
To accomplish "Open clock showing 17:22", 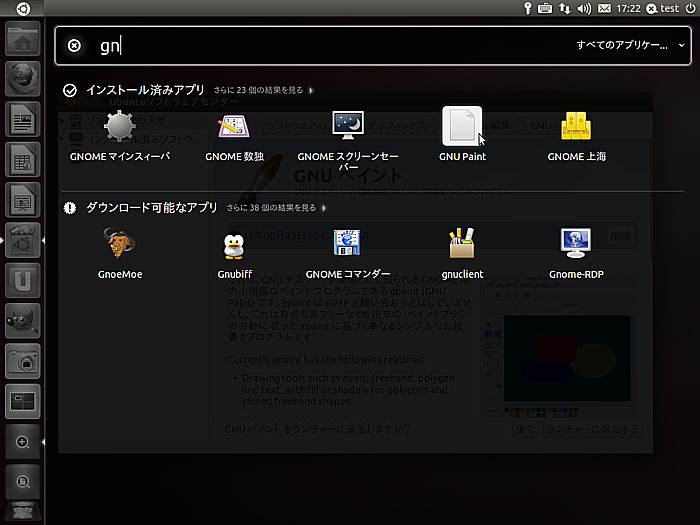I will 628,8.
